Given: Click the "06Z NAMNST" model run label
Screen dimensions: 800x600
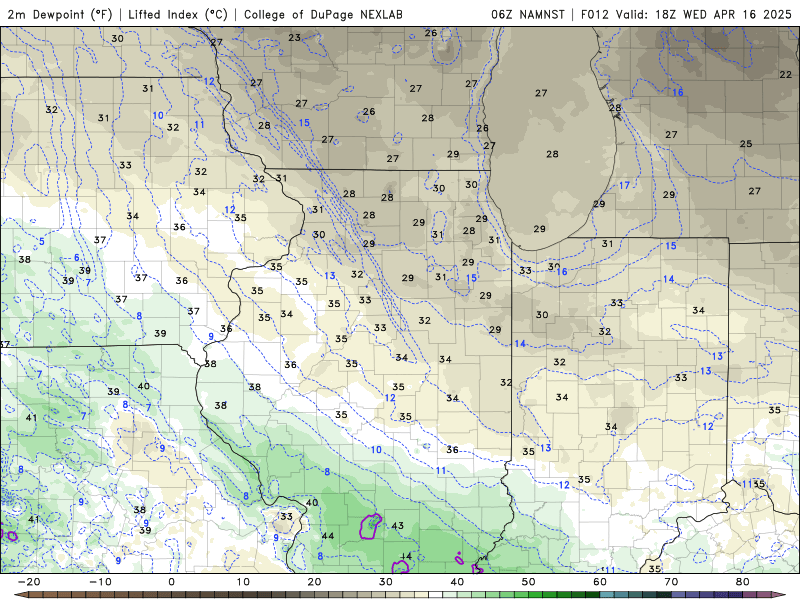Looking at the screenshot, I should point(528,14).
